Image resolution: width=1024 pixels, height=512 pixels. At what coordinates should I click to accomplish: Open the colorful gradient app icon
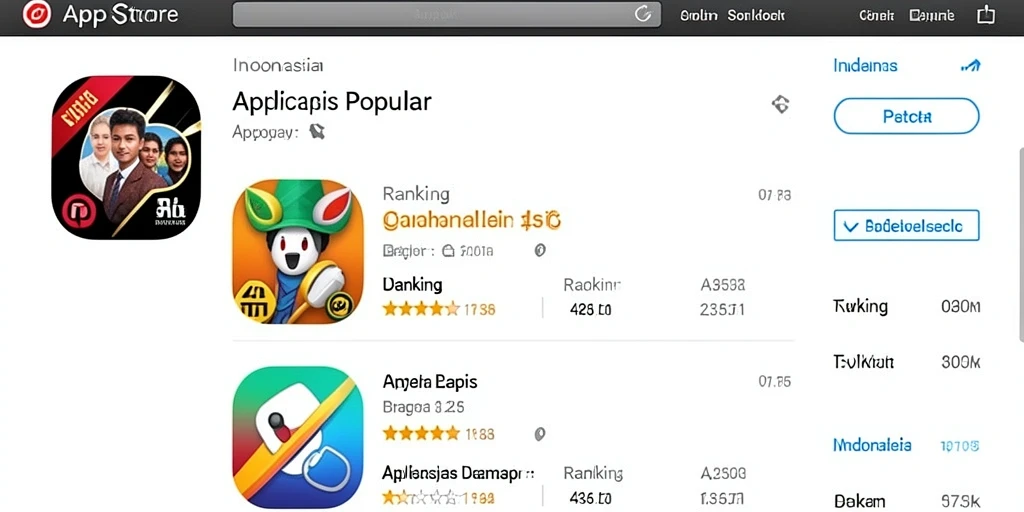coord(298,438)
